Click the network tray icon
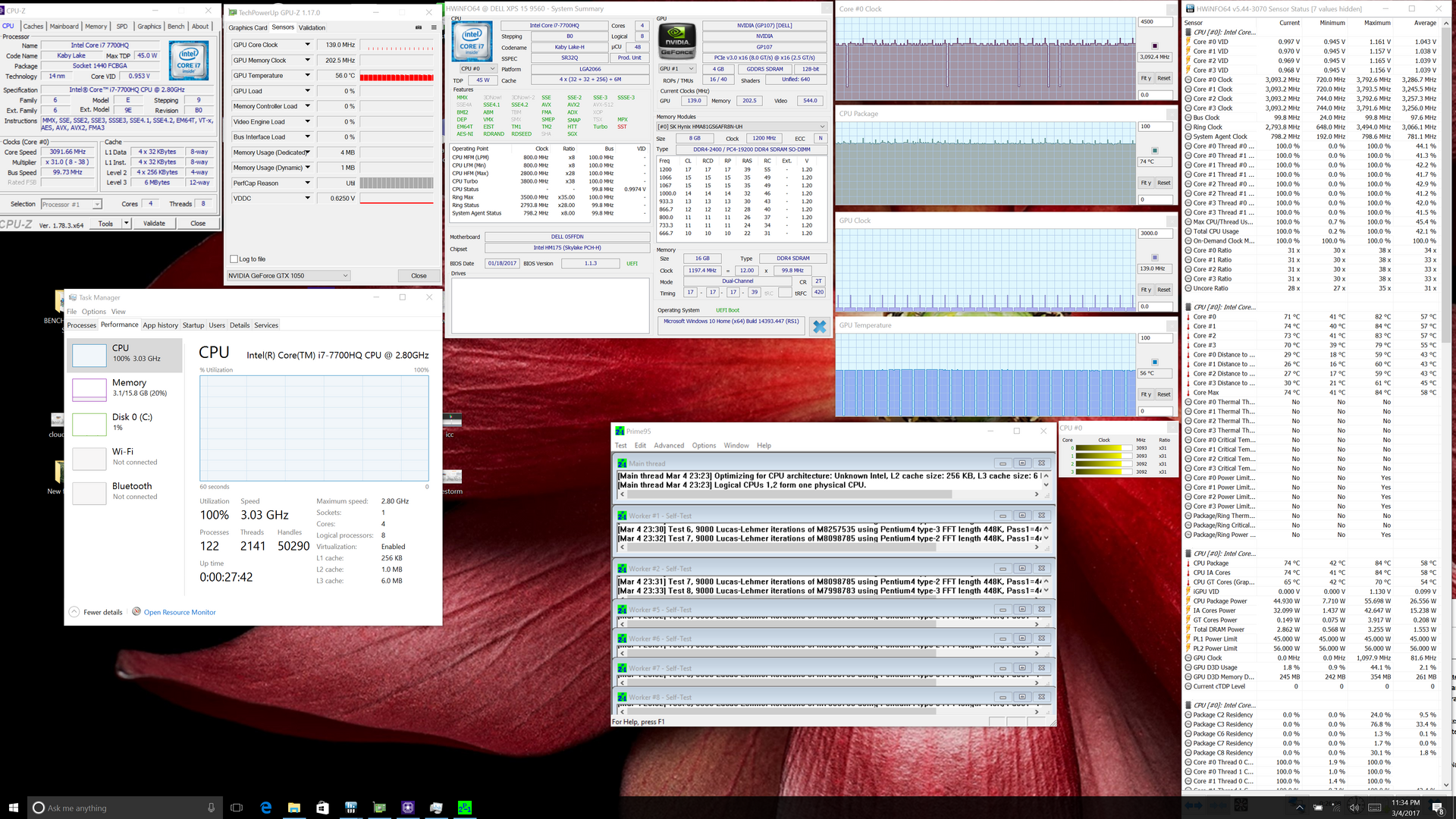 click(x=1336, y=807)
